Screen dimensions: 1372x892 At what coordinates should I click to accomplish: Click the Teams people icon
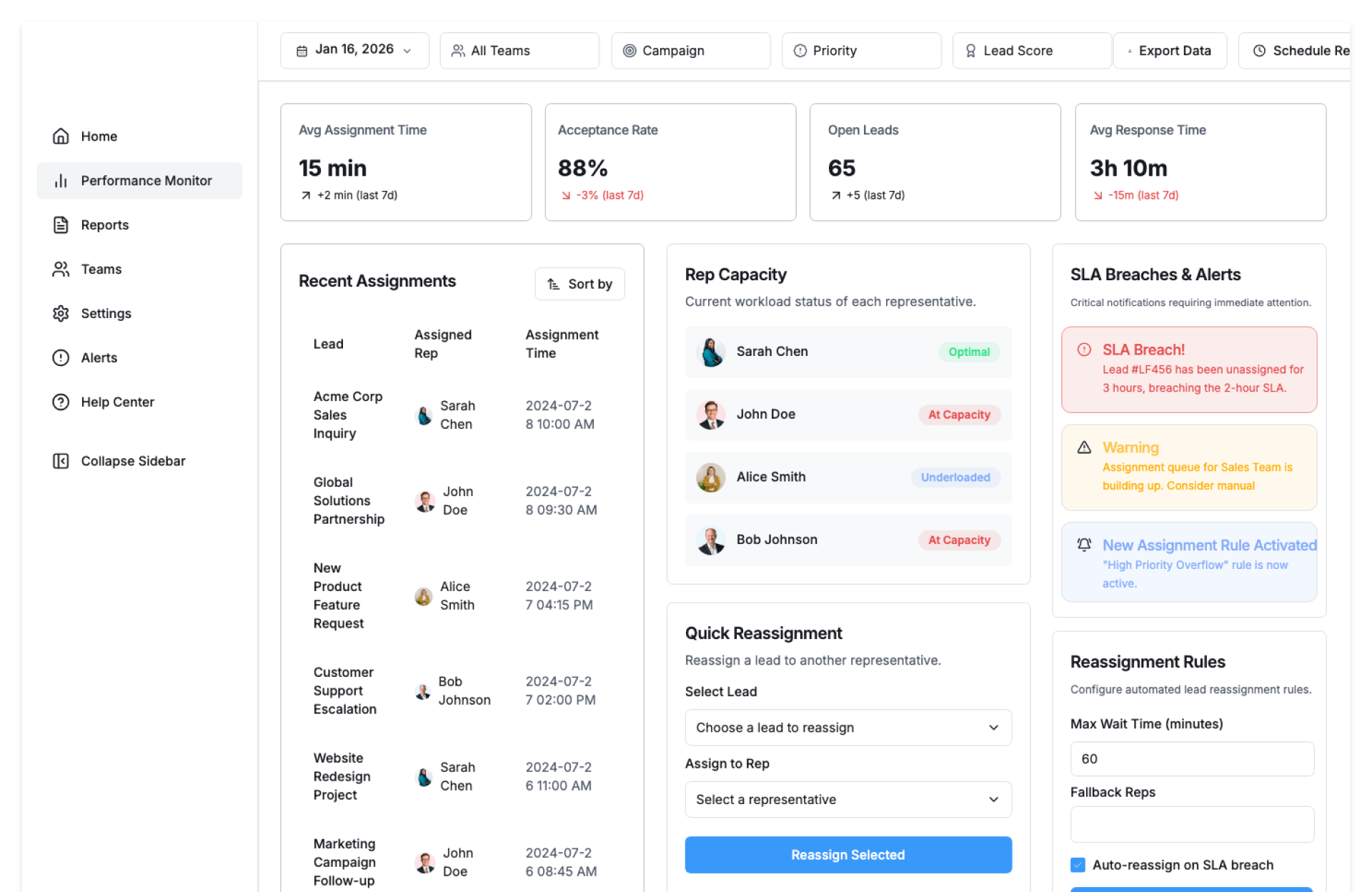[x=61, y=269]
